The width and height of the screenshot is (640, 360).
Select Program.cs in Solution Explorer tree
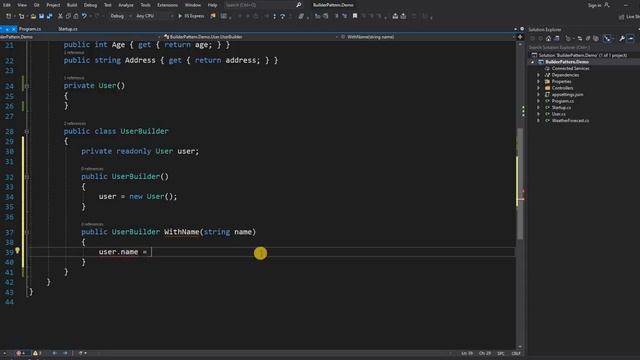click(x=562, y=101)
